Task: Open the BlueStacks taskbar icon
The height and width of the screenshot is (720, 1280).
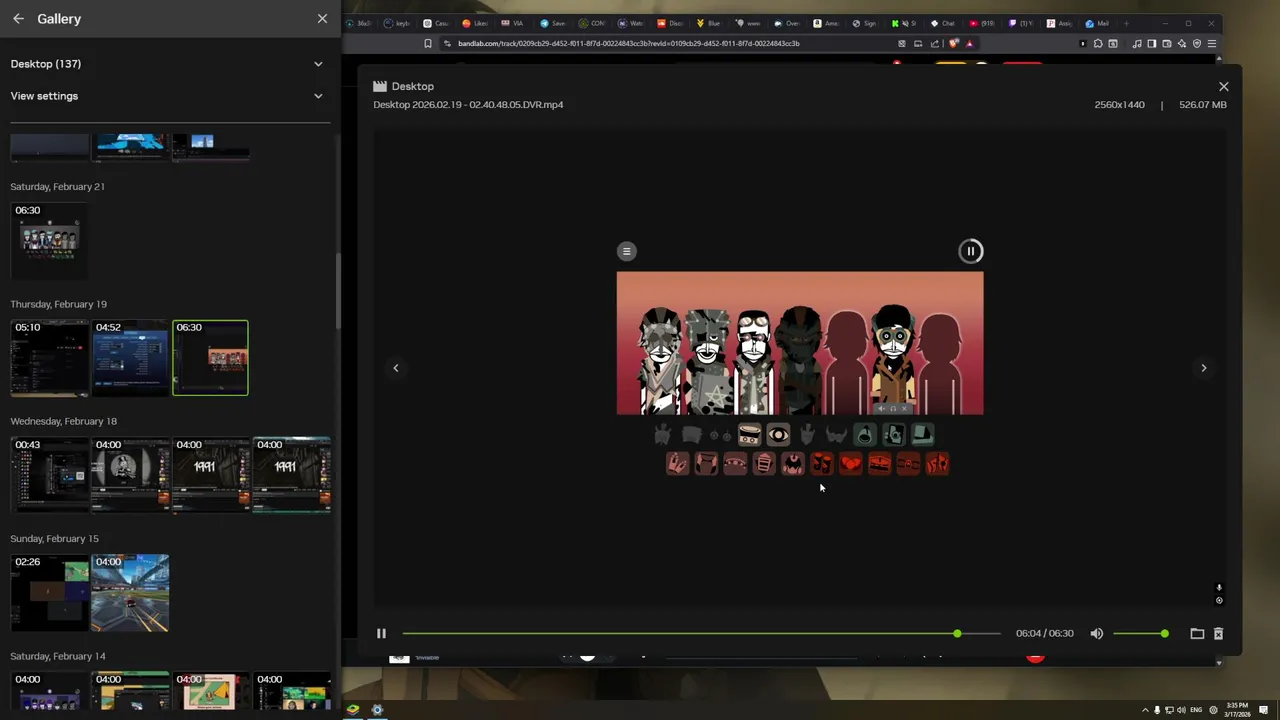Action: coord(353,710)
